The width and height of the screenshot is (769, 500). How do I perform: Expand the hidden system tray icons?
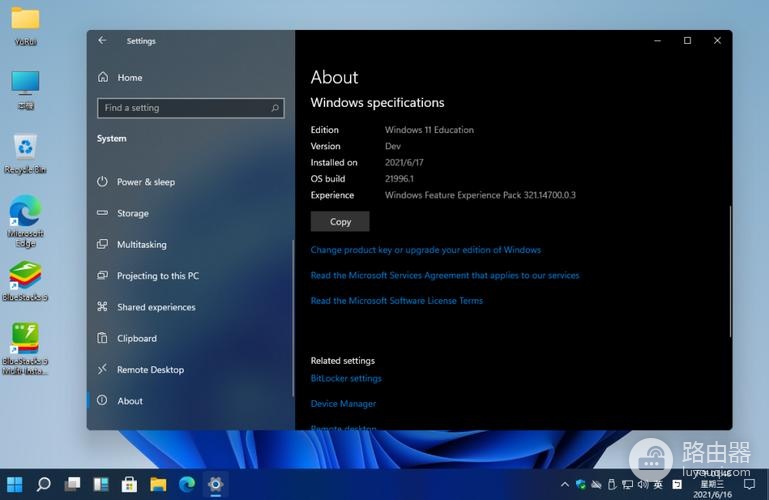coord(565,485)
